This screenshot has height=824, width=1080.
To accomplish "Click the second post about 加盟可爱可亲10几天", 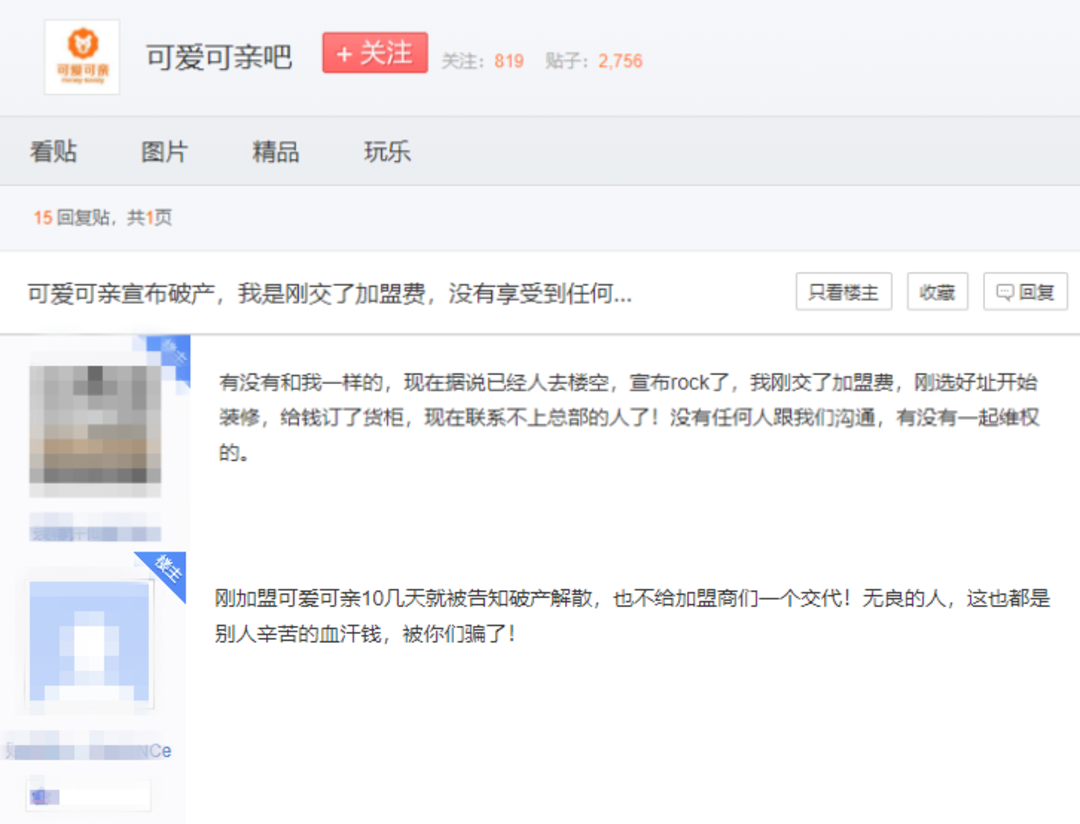I will pos(632,615).
